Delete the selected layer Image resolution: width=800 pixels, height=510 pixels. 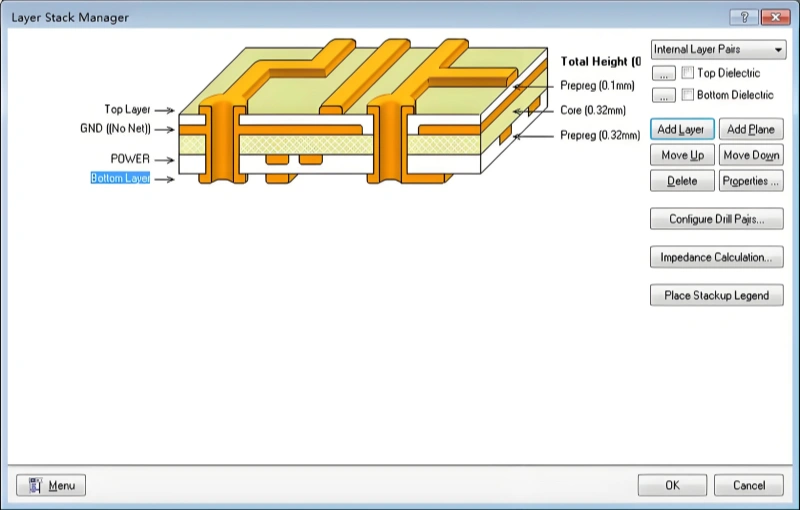click(681, 181)
